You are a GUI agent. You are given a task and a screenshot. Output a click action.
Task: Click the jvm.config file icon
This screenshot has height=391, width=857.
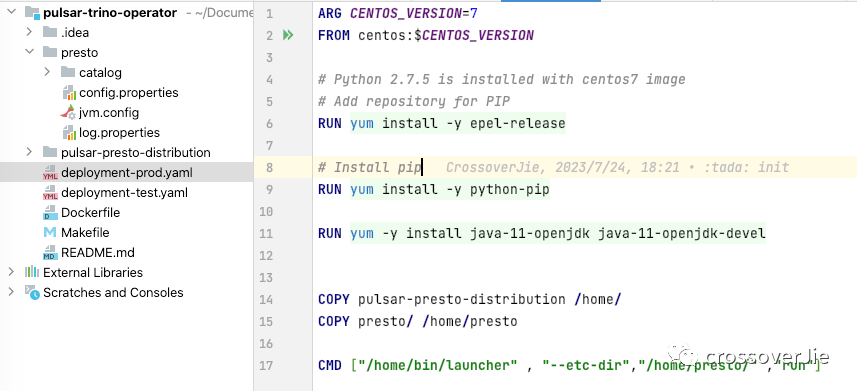pos(68,113)
